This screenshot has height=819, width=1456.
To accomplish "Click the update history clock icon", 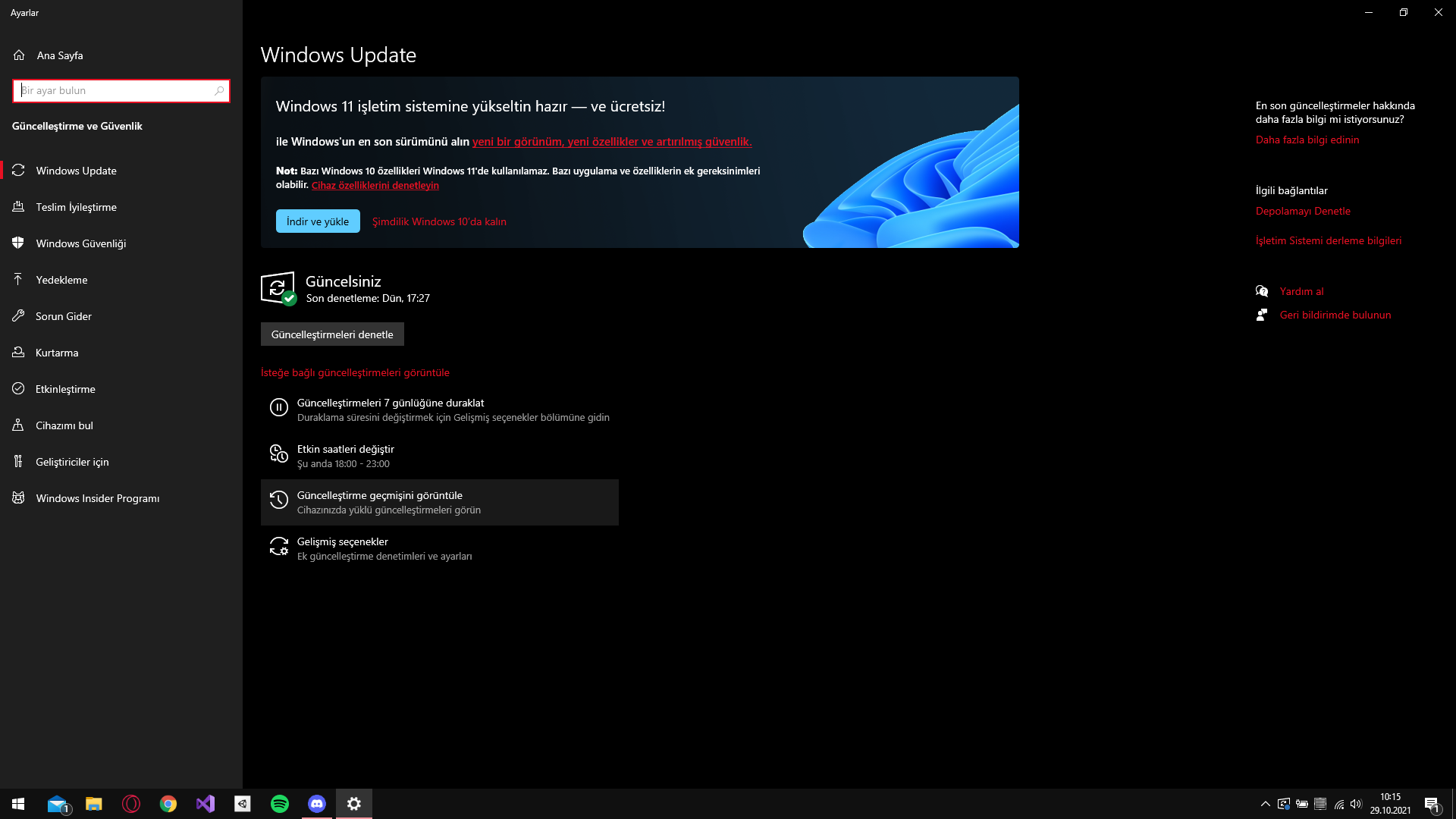I will pyautogui.click(x=279, y=500).
